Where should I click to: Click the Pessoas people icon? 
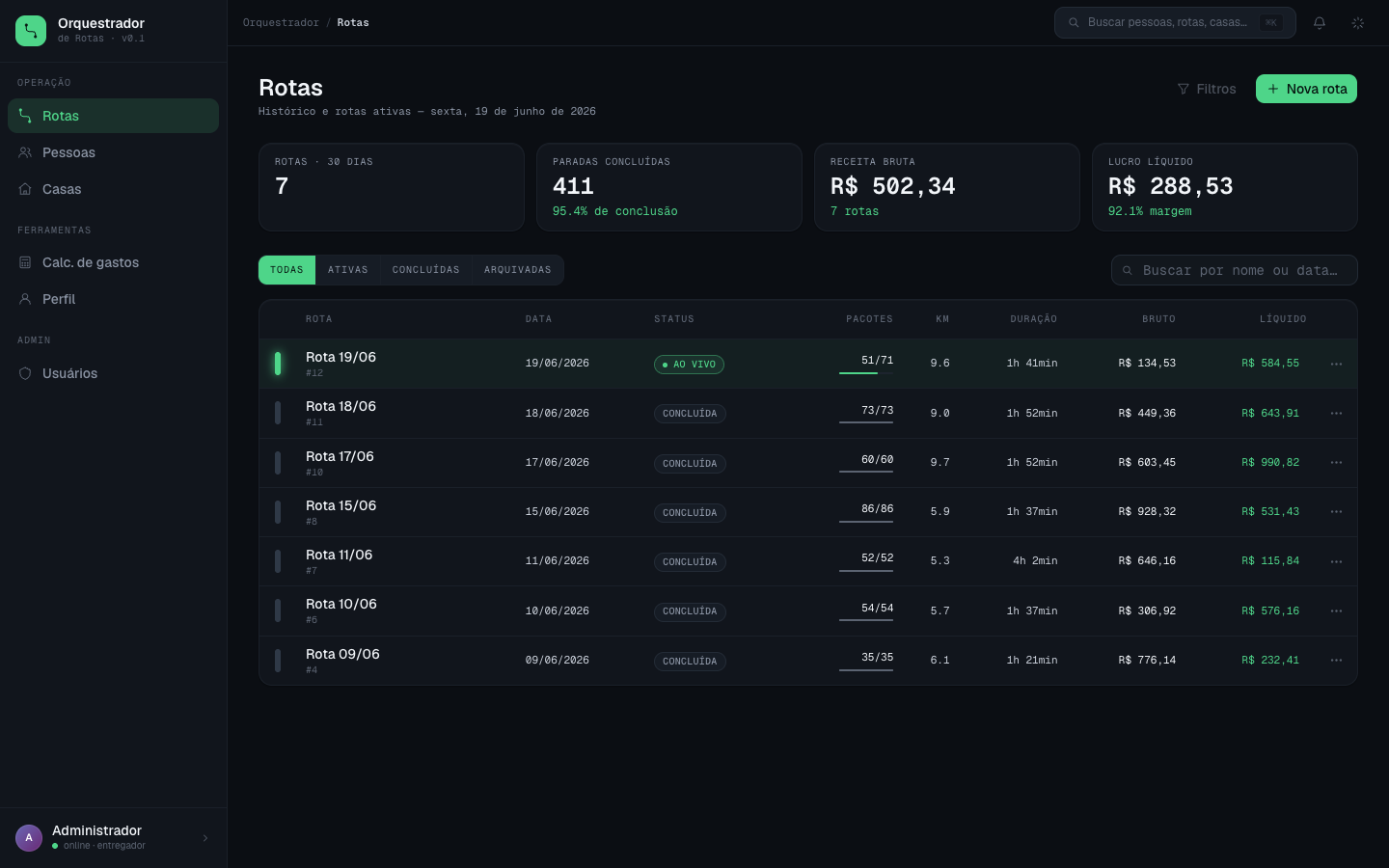pyautogui.click(x=25, y=152)
